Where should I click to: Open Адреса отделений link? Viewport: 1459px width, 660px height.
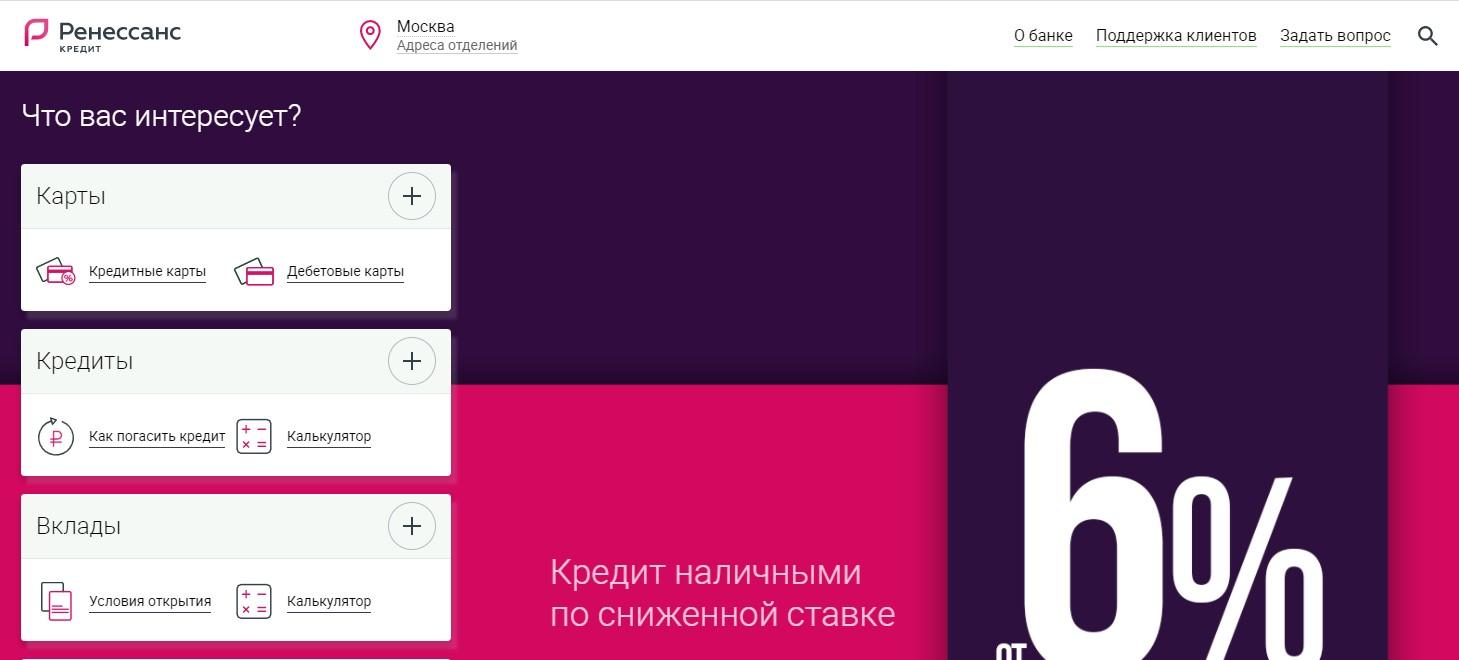pos(458,45)
